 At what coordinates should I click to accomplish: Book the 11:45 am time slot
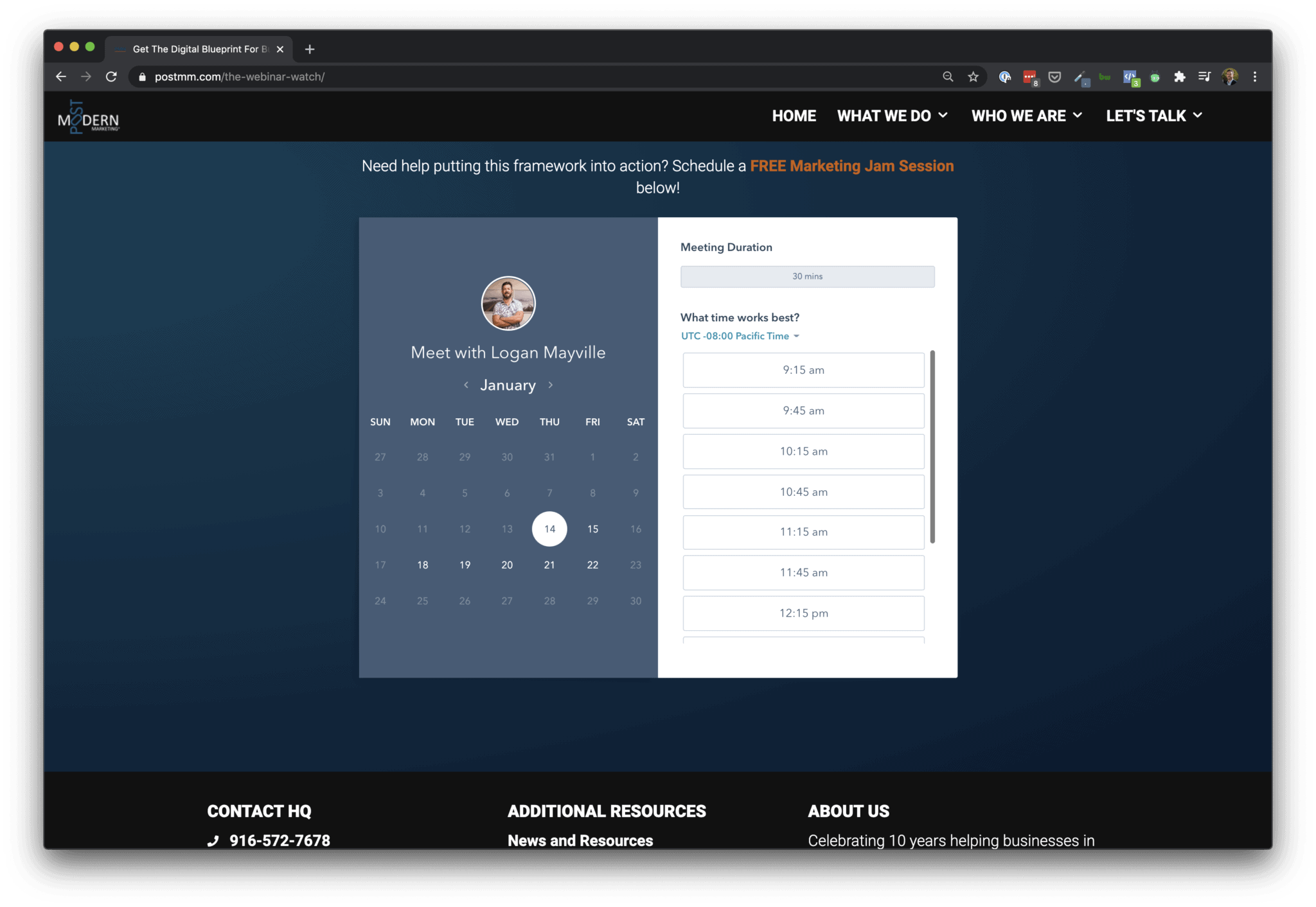[803, 572]
